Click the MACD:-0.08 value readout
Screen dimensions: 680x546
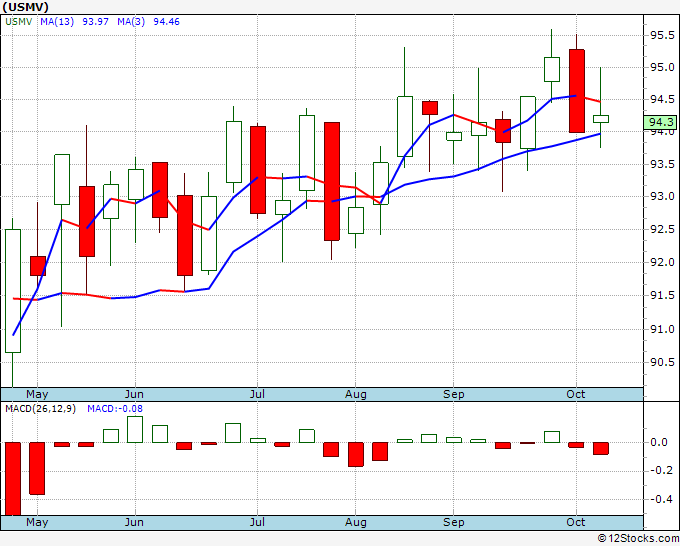coord(115,409)
